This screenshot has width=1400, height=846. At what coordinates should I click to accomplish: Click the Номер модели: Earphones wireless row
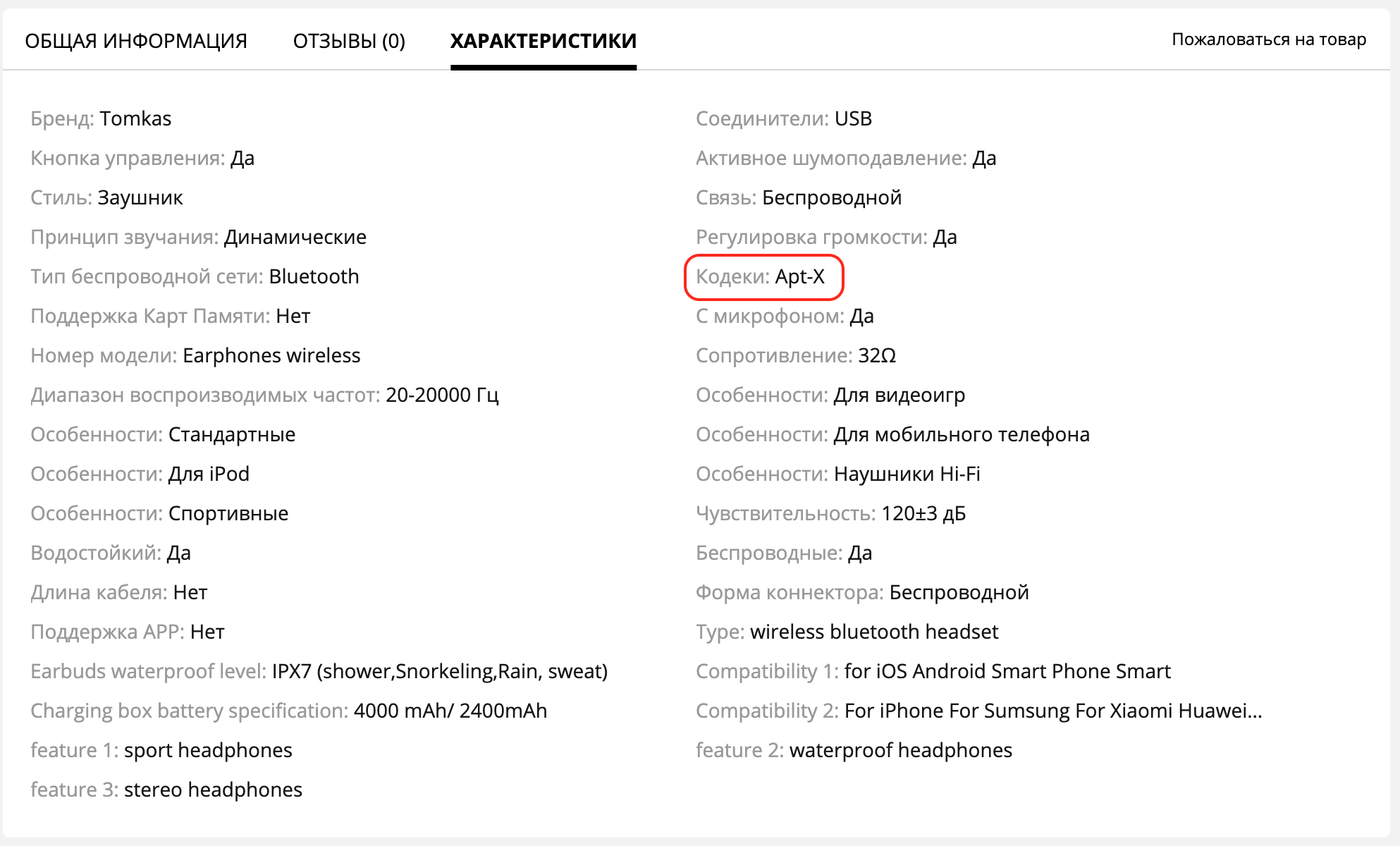click(x=195, y=355)
